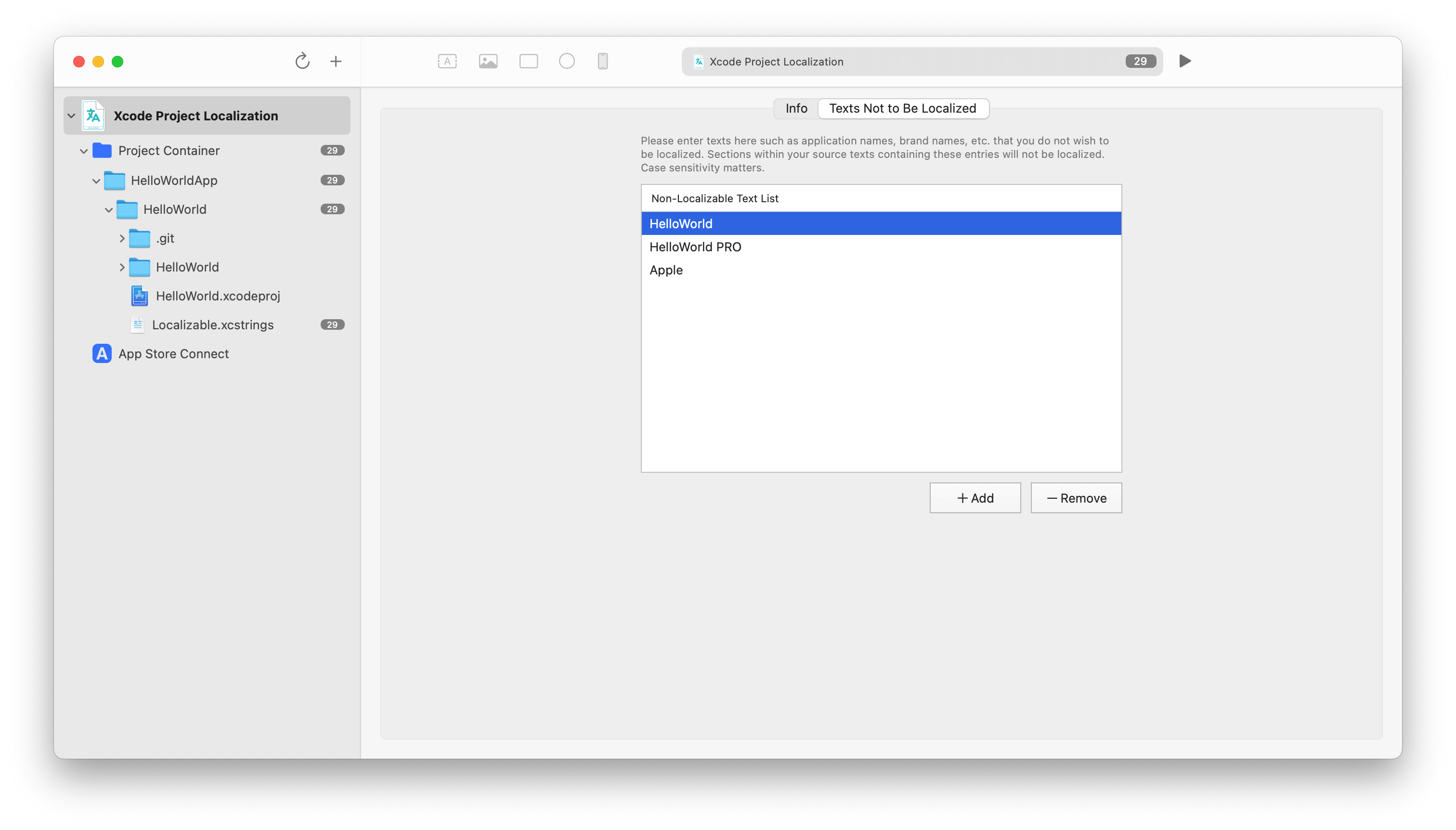The width and height of the screenshot is (1456, 830).
Task: Click Non-Localizable Text List column header
Action: click(881, 198)
